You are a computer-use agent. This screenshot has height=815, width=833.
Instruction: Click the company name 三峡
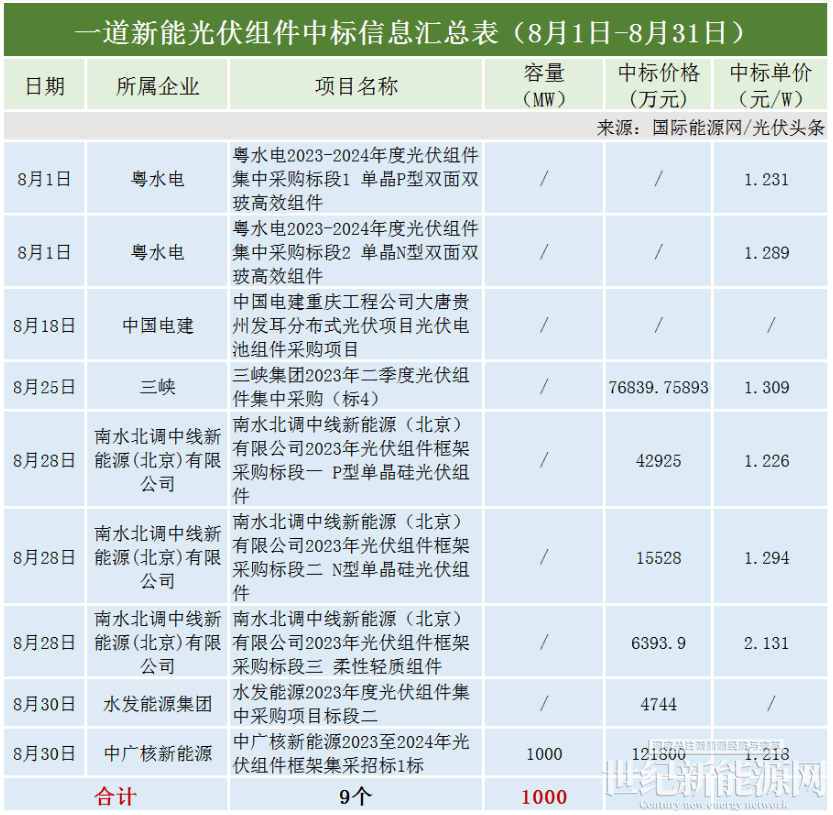[157, 387]
